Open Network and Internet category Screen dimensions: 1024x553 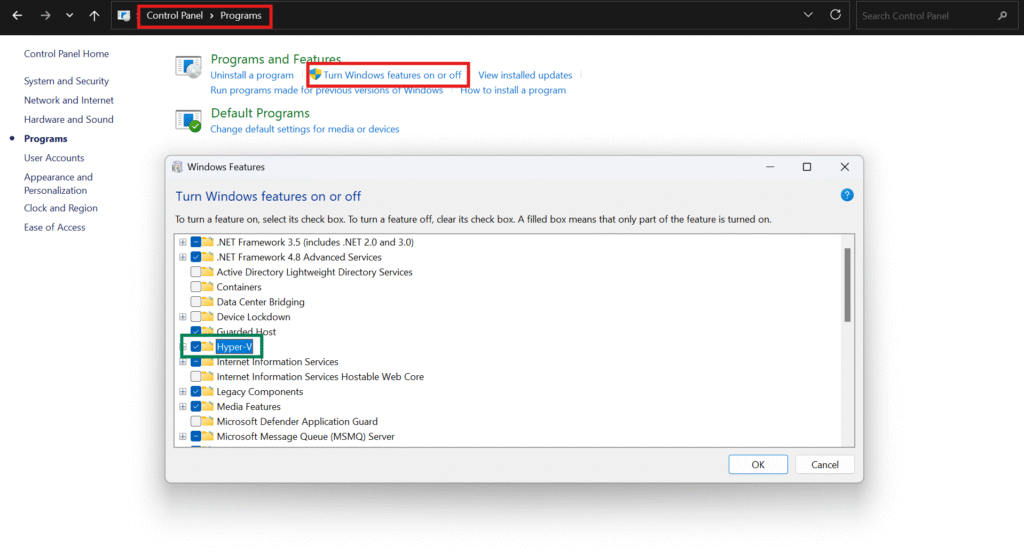[x=69, y=100]
